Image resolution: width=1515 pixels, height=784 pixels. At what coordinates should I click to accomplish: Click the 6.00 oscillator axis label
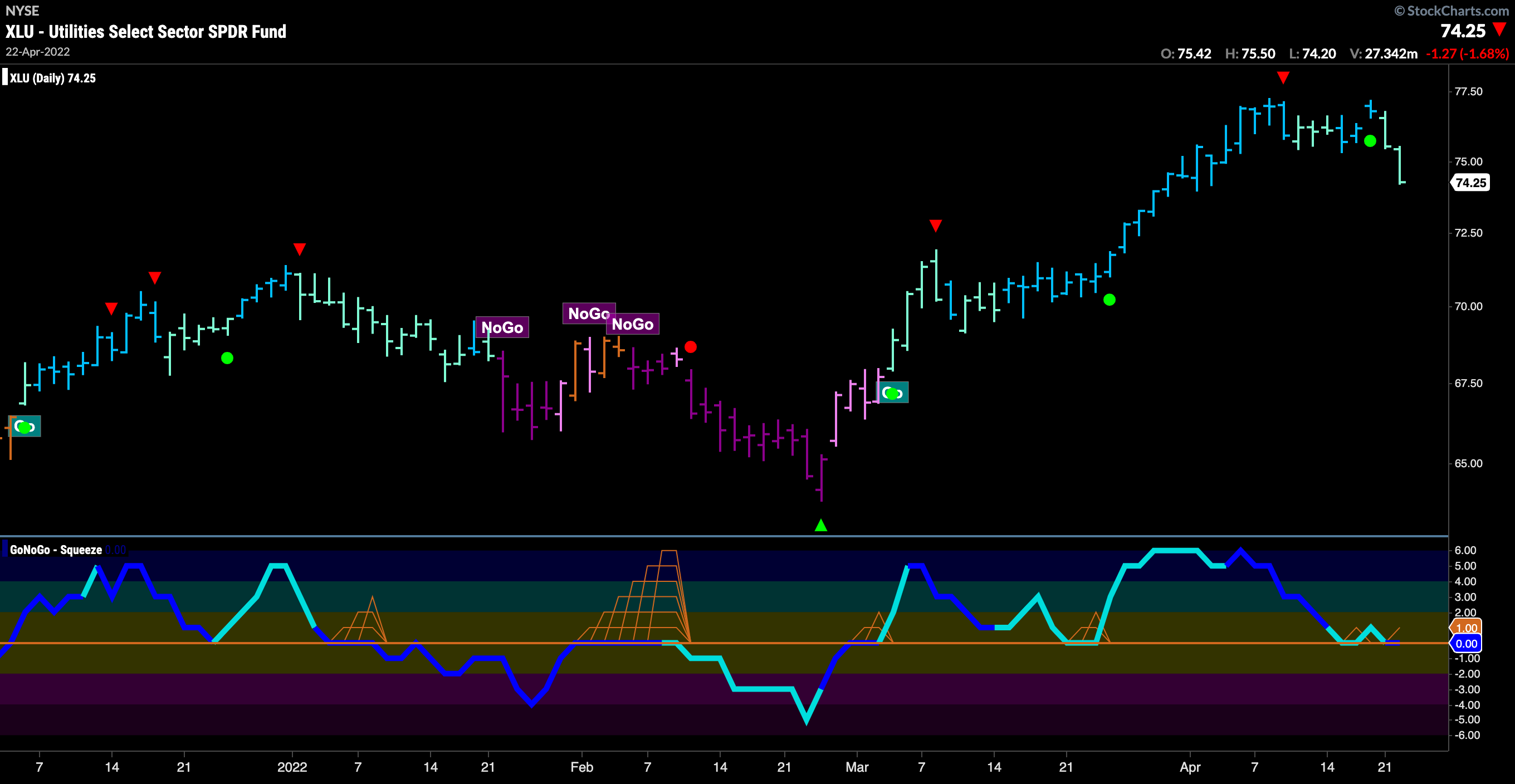1465,550
